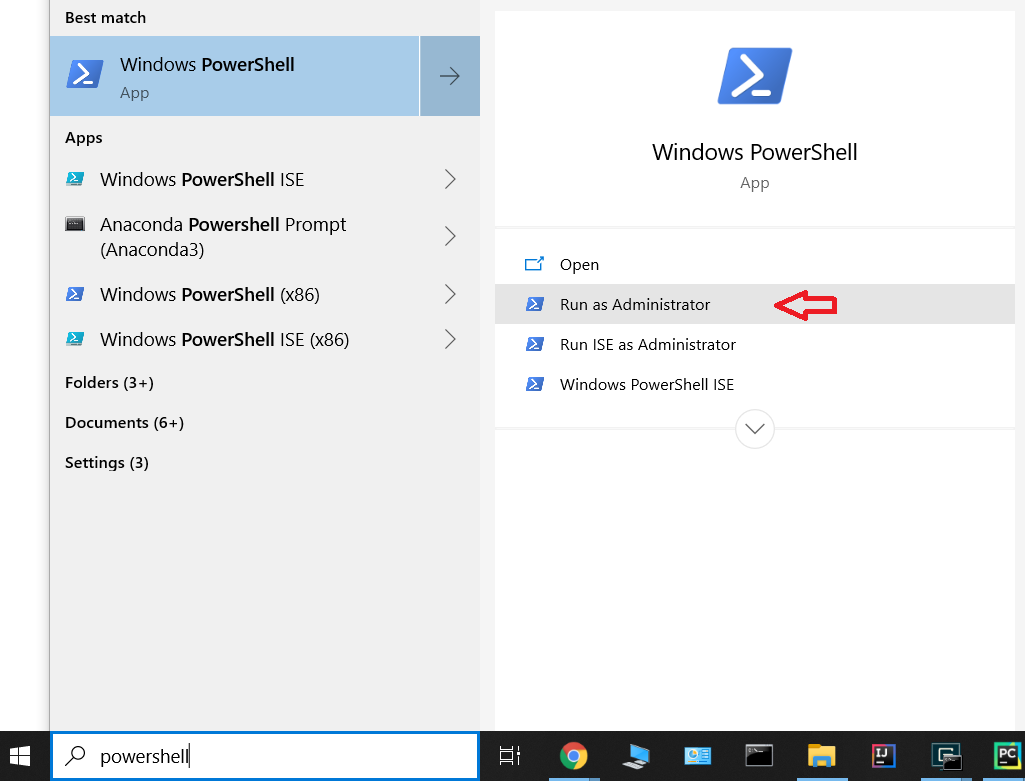Open File Explorer from the taskbar
Image resolution: width=1025 pixels, height=782 pixels.
tap(821, 756)
